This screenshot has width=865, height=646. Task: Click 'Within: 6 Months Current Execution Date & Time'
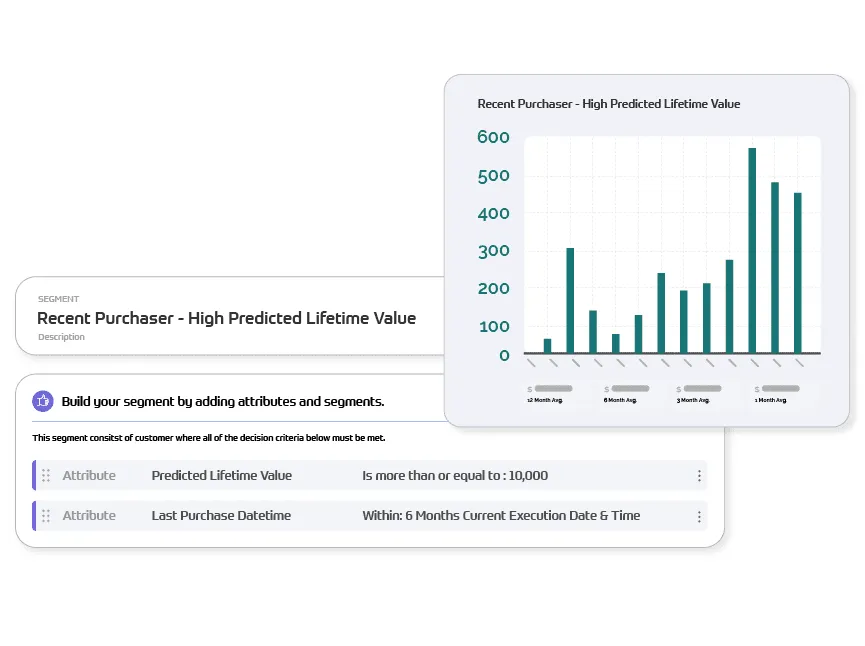[501, 515]
